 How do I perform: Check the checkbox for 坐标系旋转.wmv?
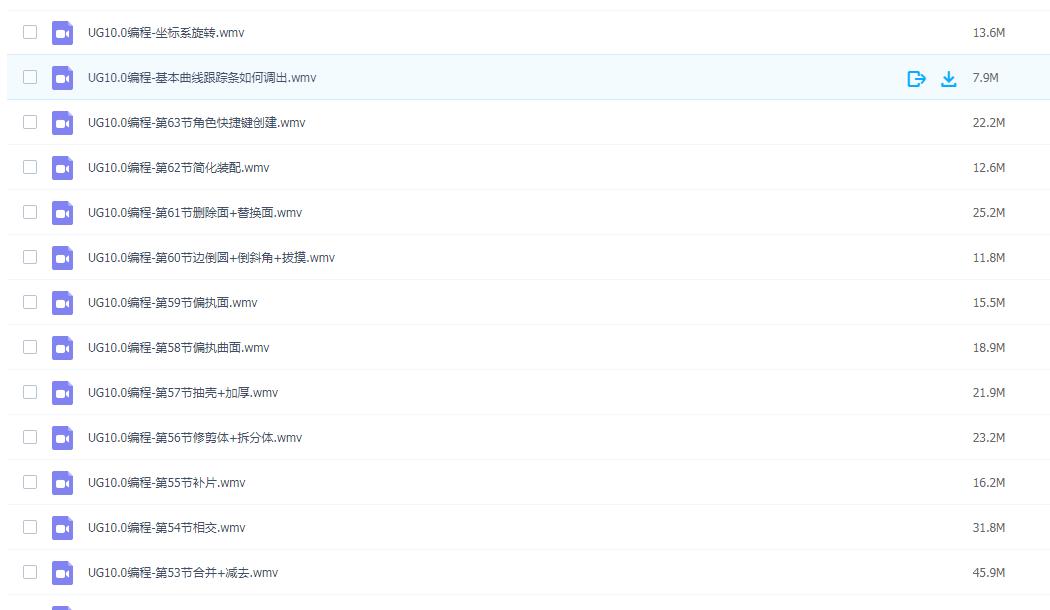29,32
